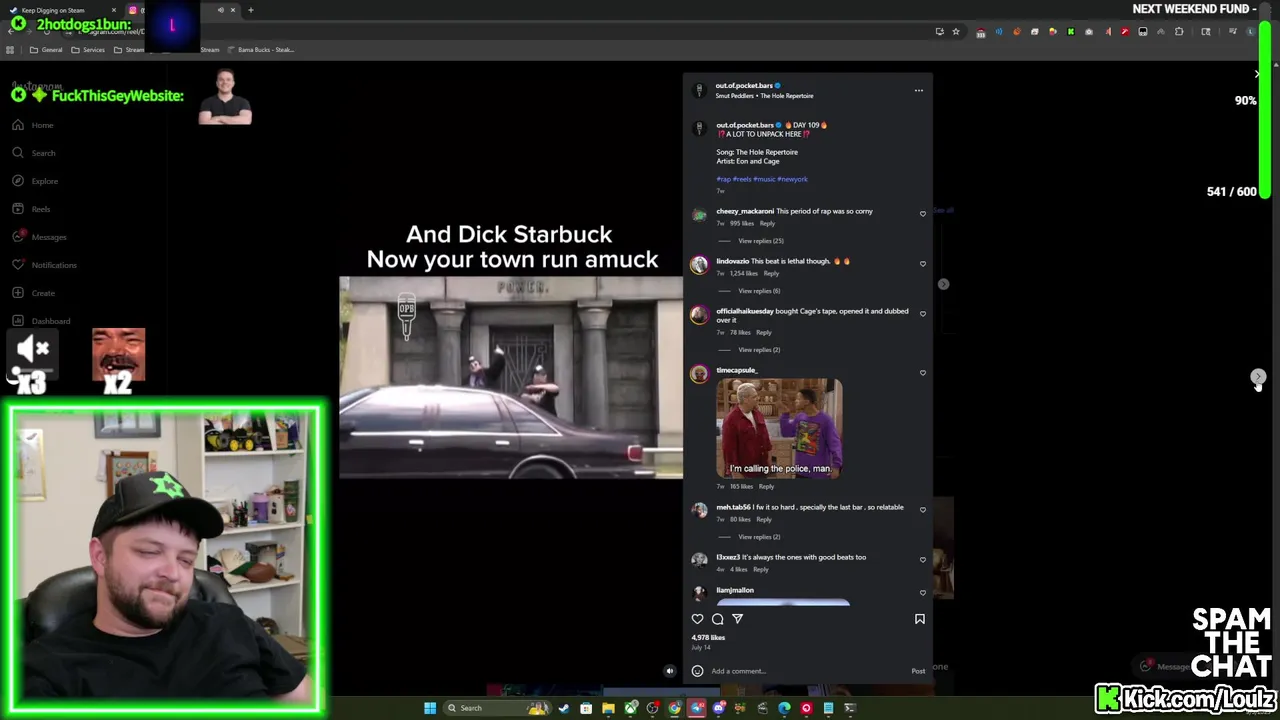Open Create in Instagram sidebar
The image size is (1280, 720).
tap(34, 293)
